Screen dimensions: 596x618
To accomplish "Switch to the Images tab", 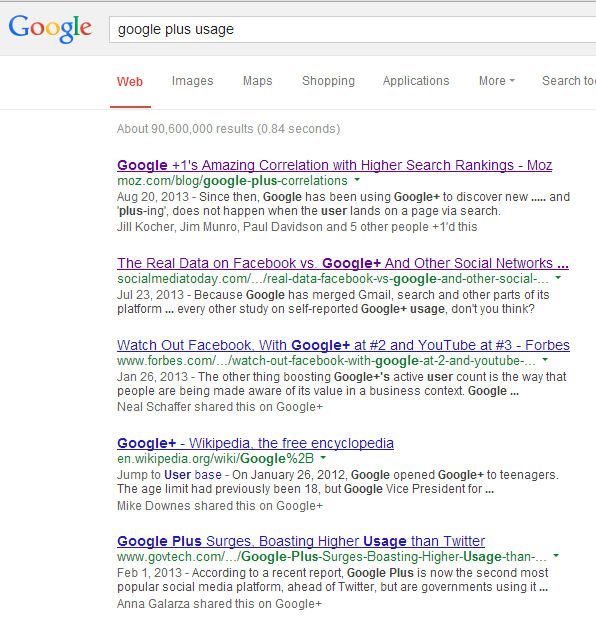I will [x=192, y=81].
